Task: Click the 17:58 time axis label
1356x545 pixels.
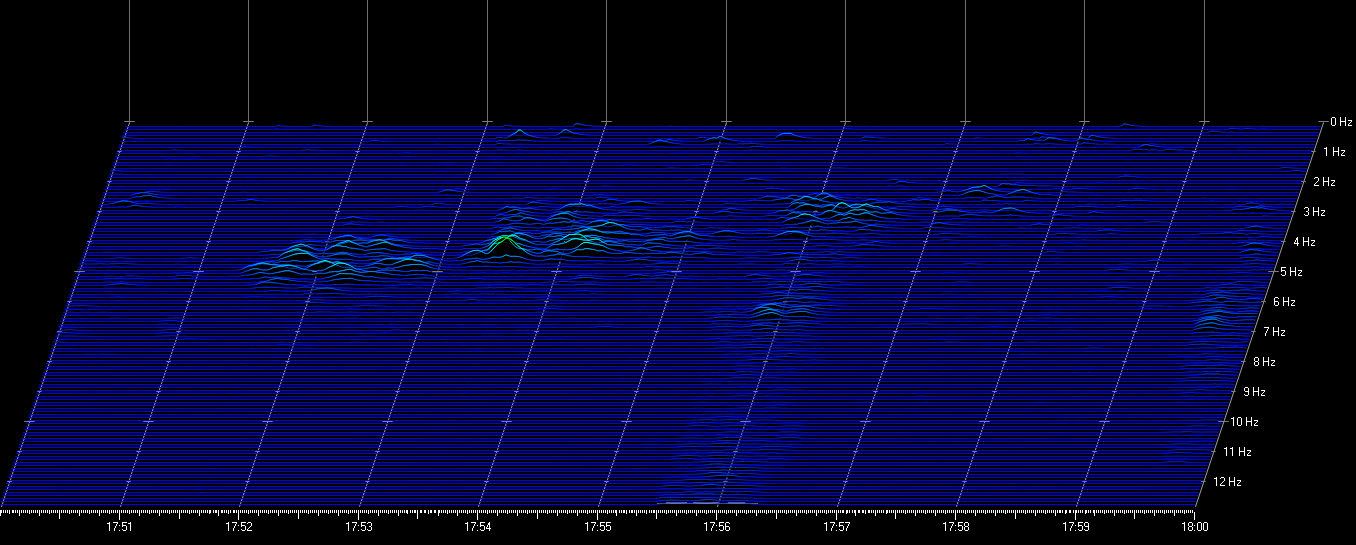Action: (957, 526)
